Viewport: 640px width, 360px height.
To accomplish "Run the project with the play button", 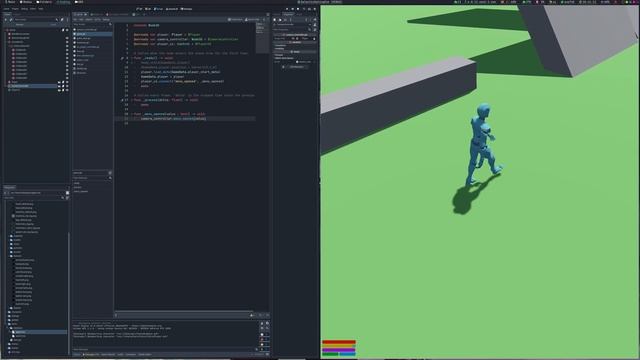I will 287,9.
